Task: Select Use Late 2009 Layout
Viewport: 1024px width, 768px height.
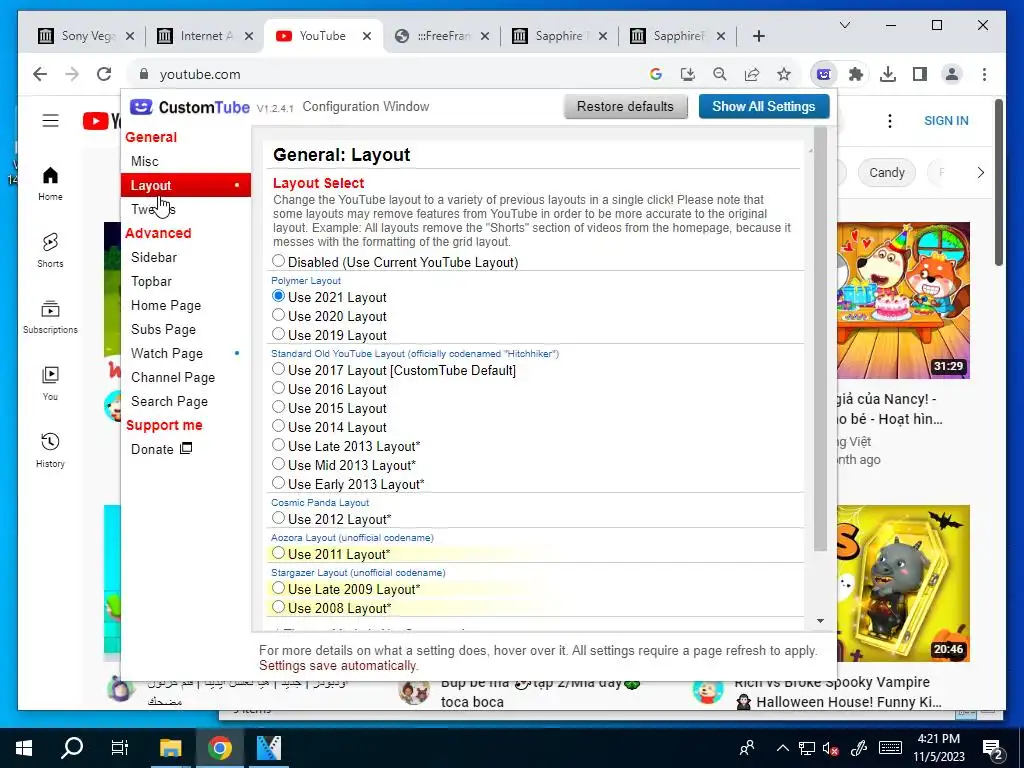Action: click(278, 588)
